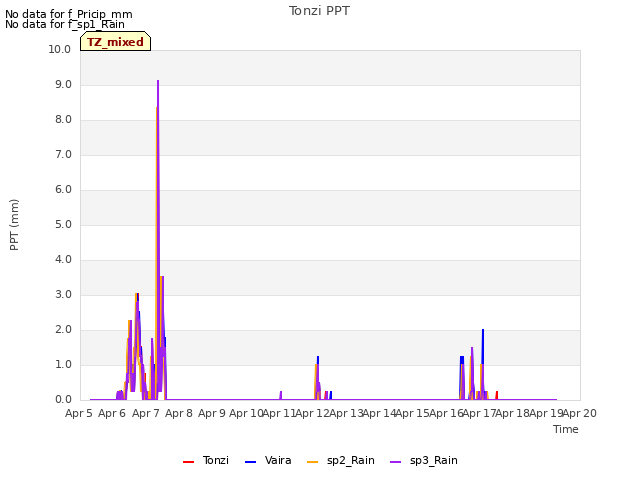The height and width of the screenshot is (480, 640).
Task: Click the 1.0 y-axis tick label
Action: pos(63,364)
